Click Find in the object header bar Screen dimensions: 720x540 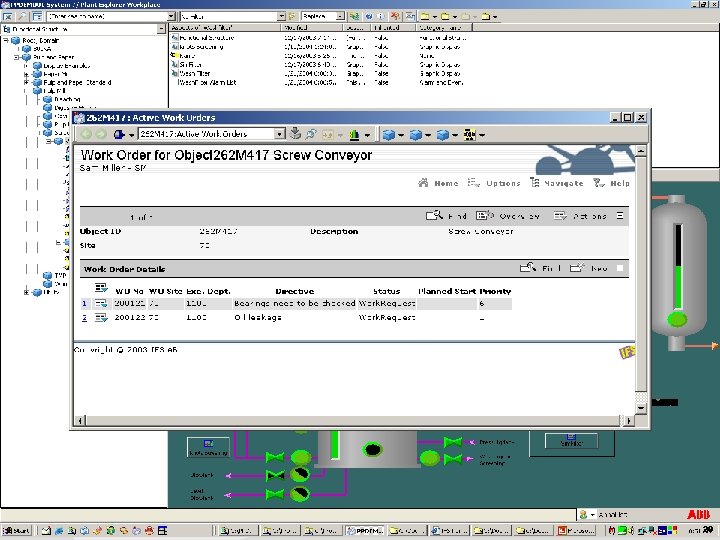446,216
